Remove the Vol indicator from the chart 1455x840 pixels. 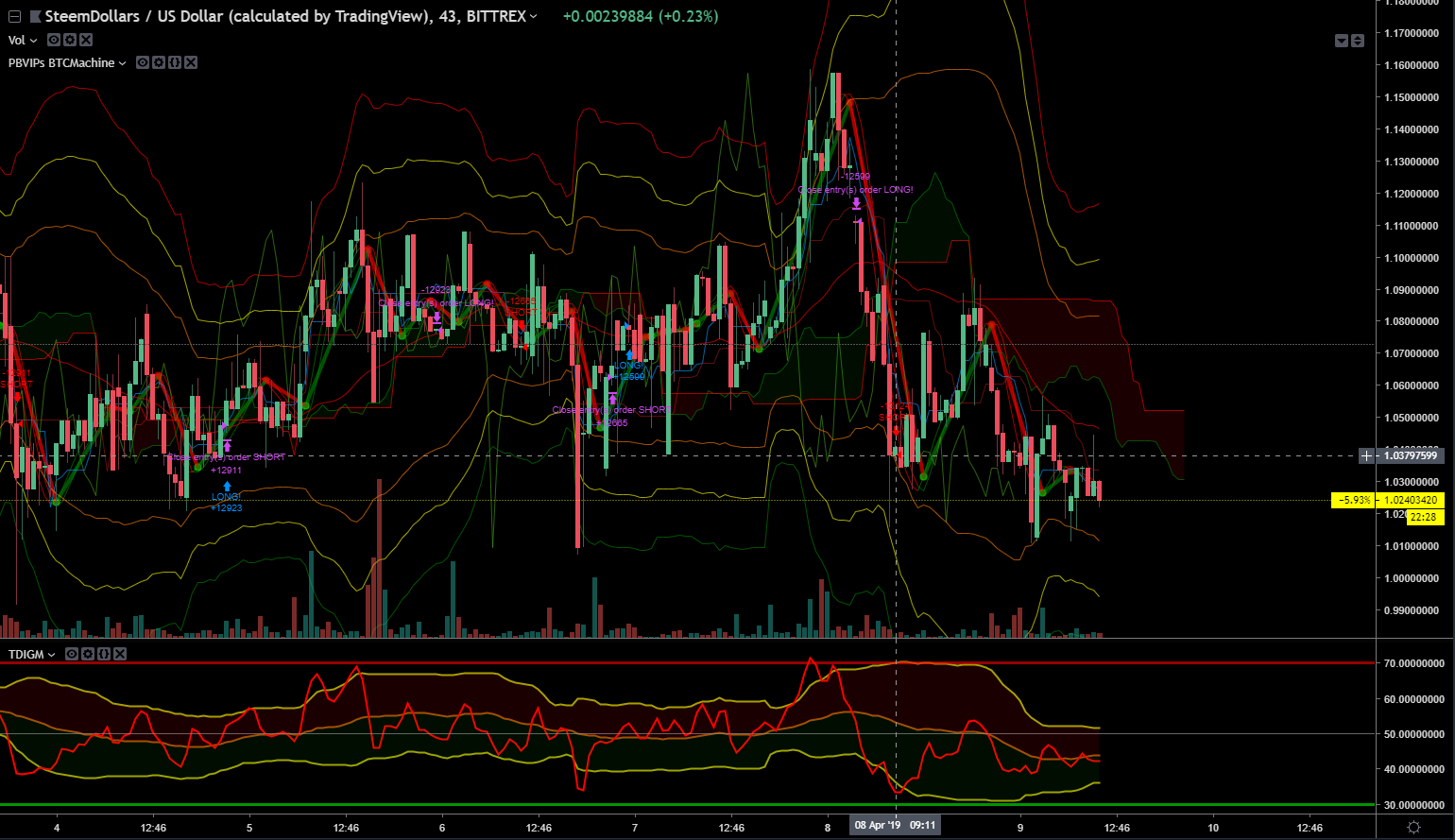click(86, 40)
